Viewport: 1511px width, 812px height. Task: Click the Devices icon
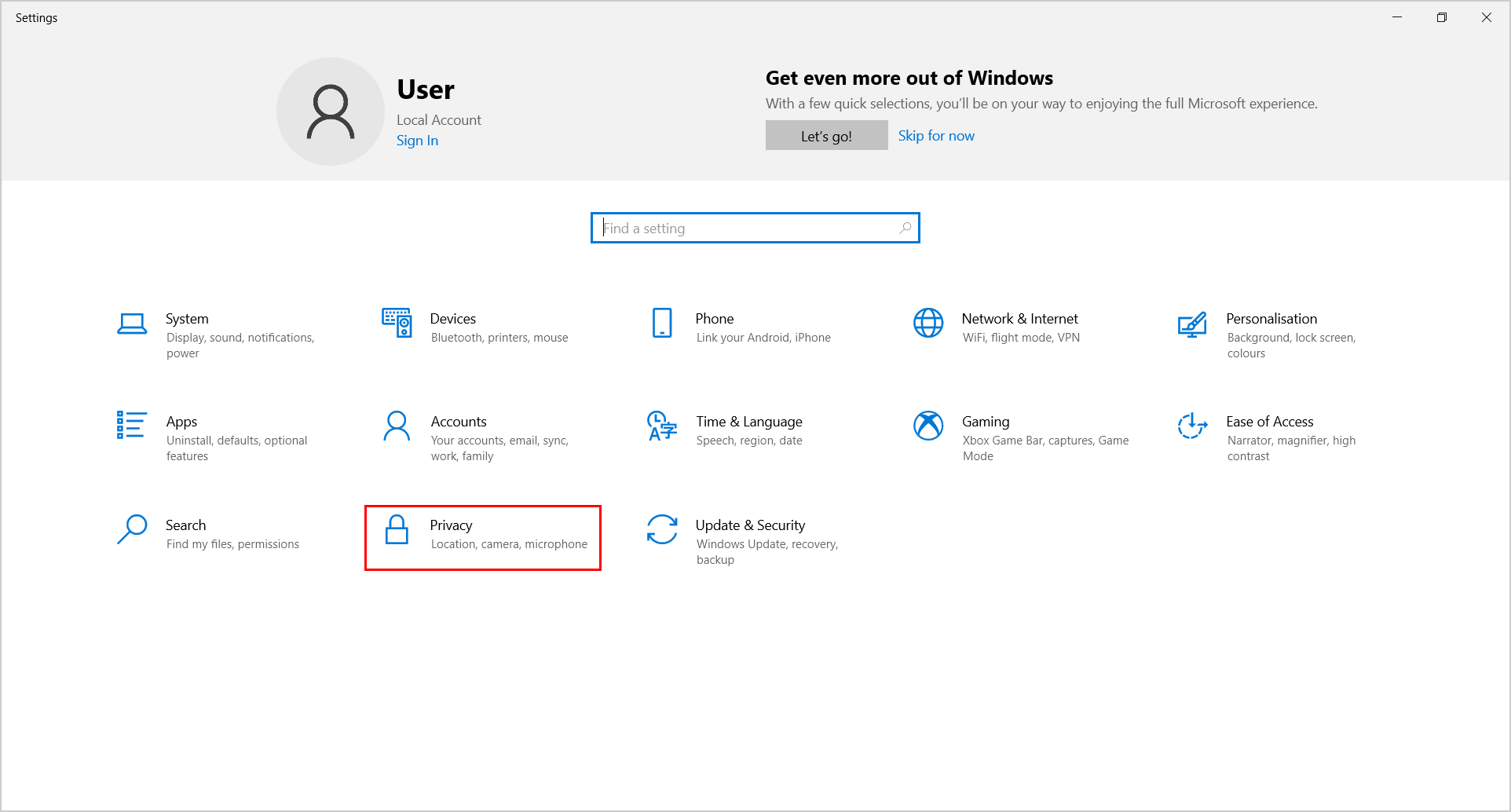[397, 323]
